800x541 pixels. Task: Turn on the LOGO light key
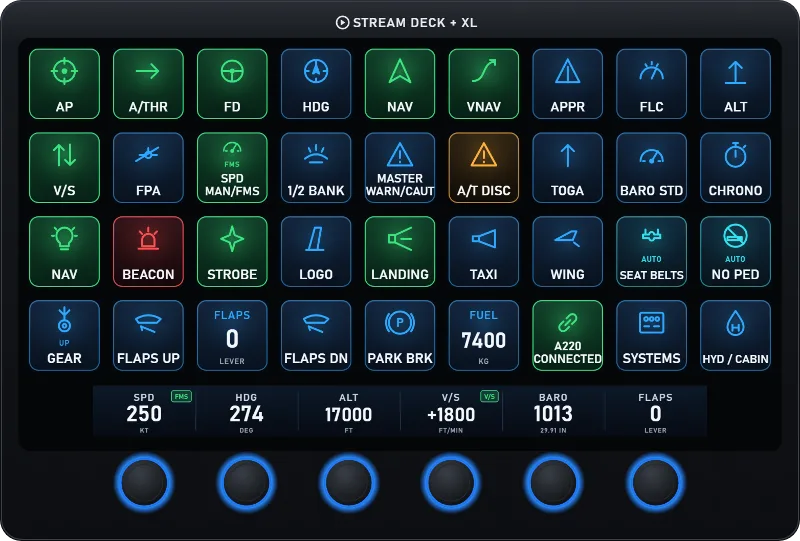pos(316,252)
